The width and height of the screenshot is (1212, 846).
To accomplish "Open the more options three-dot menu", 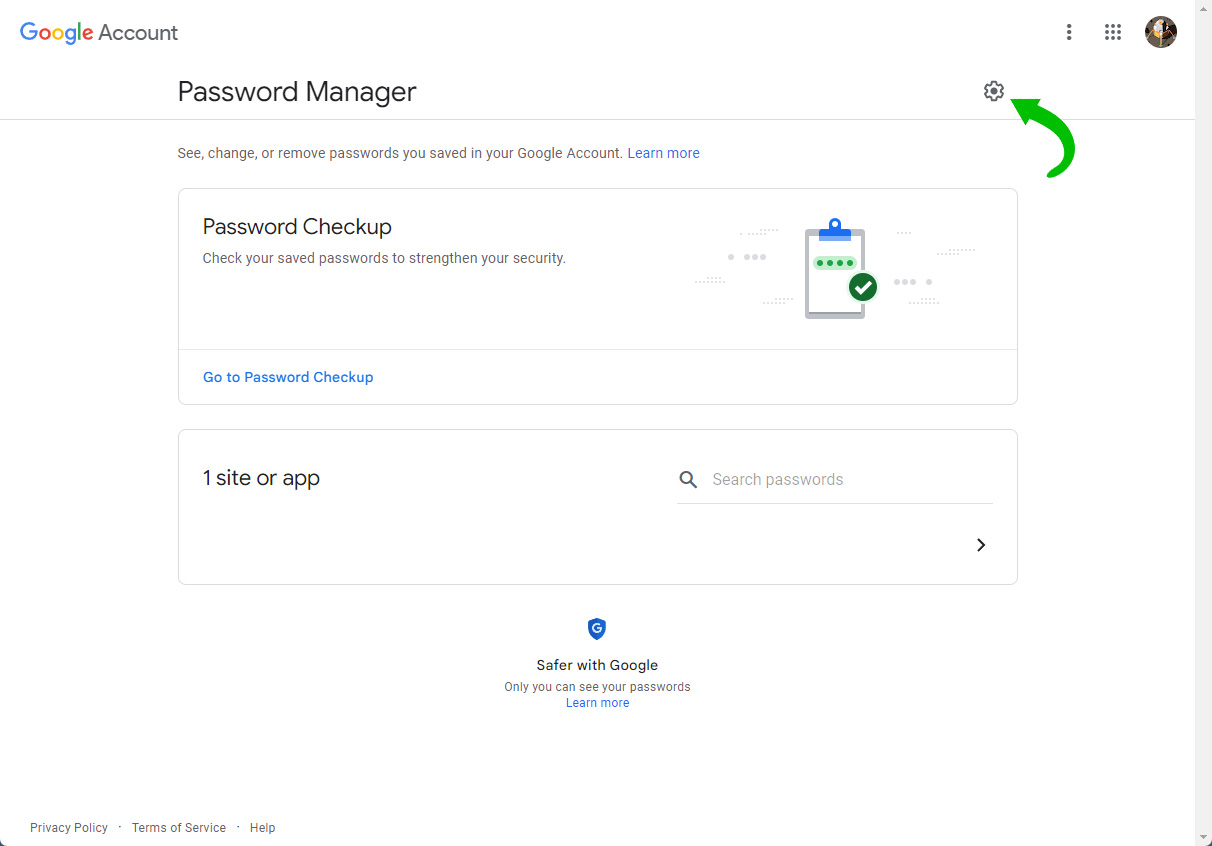I will (x=1069, y=31).
